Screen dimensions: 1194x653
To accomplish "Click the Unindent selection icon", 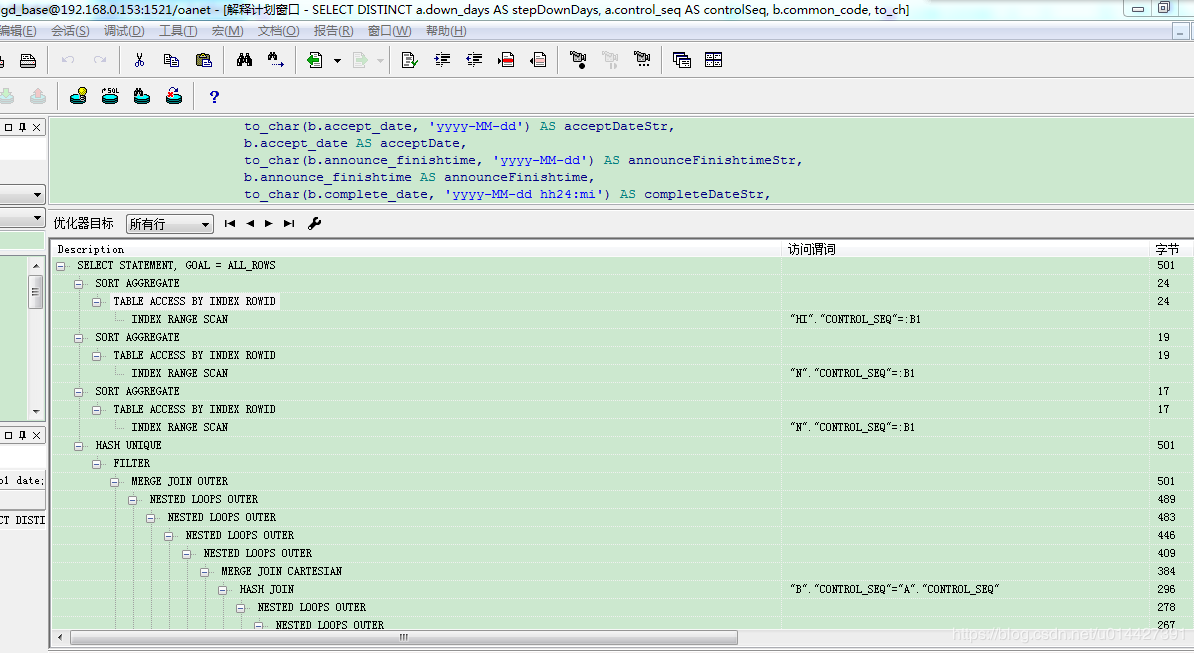I will 474,60.
